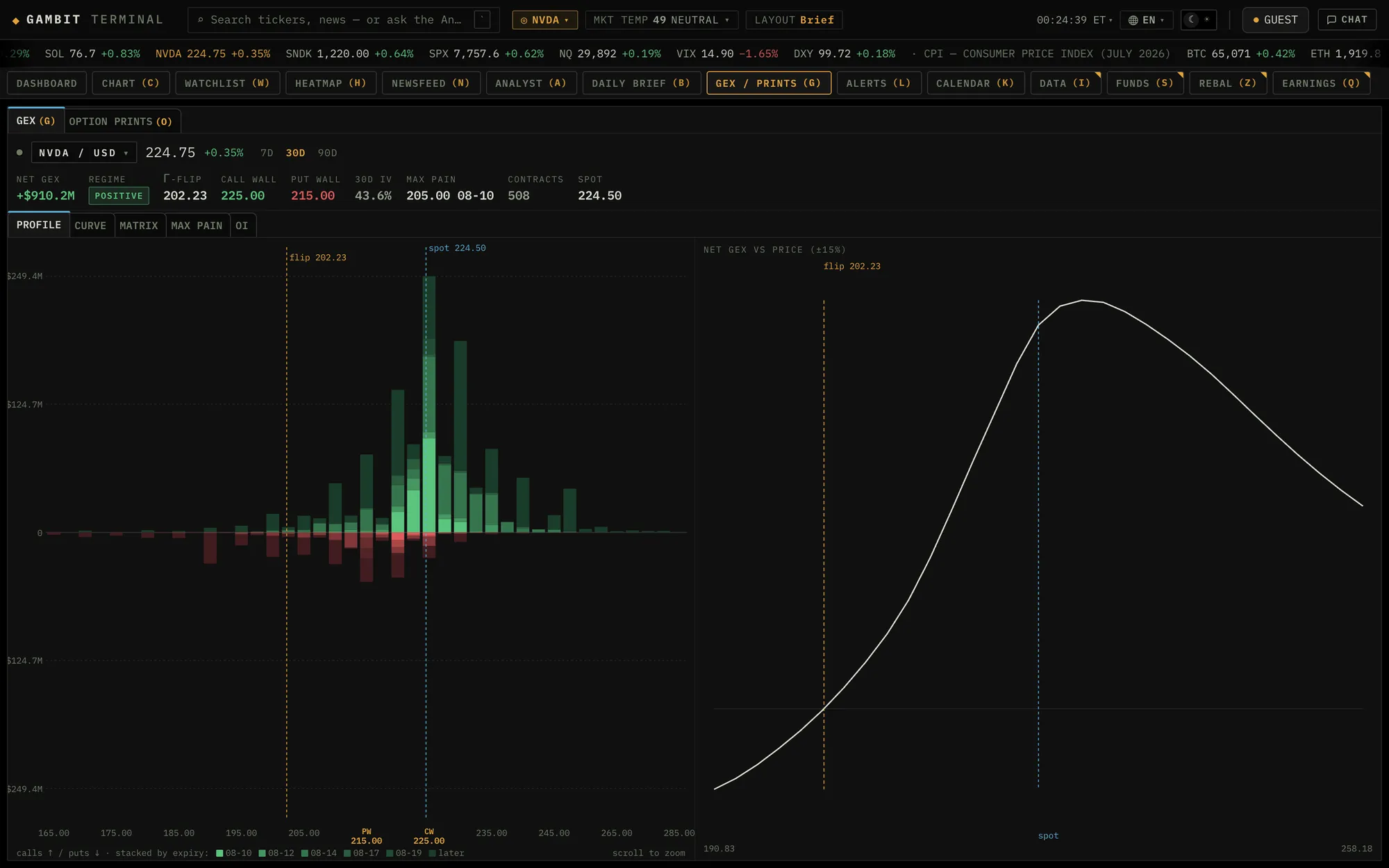Click the Call Wall 225.00 value

(242, 196)
